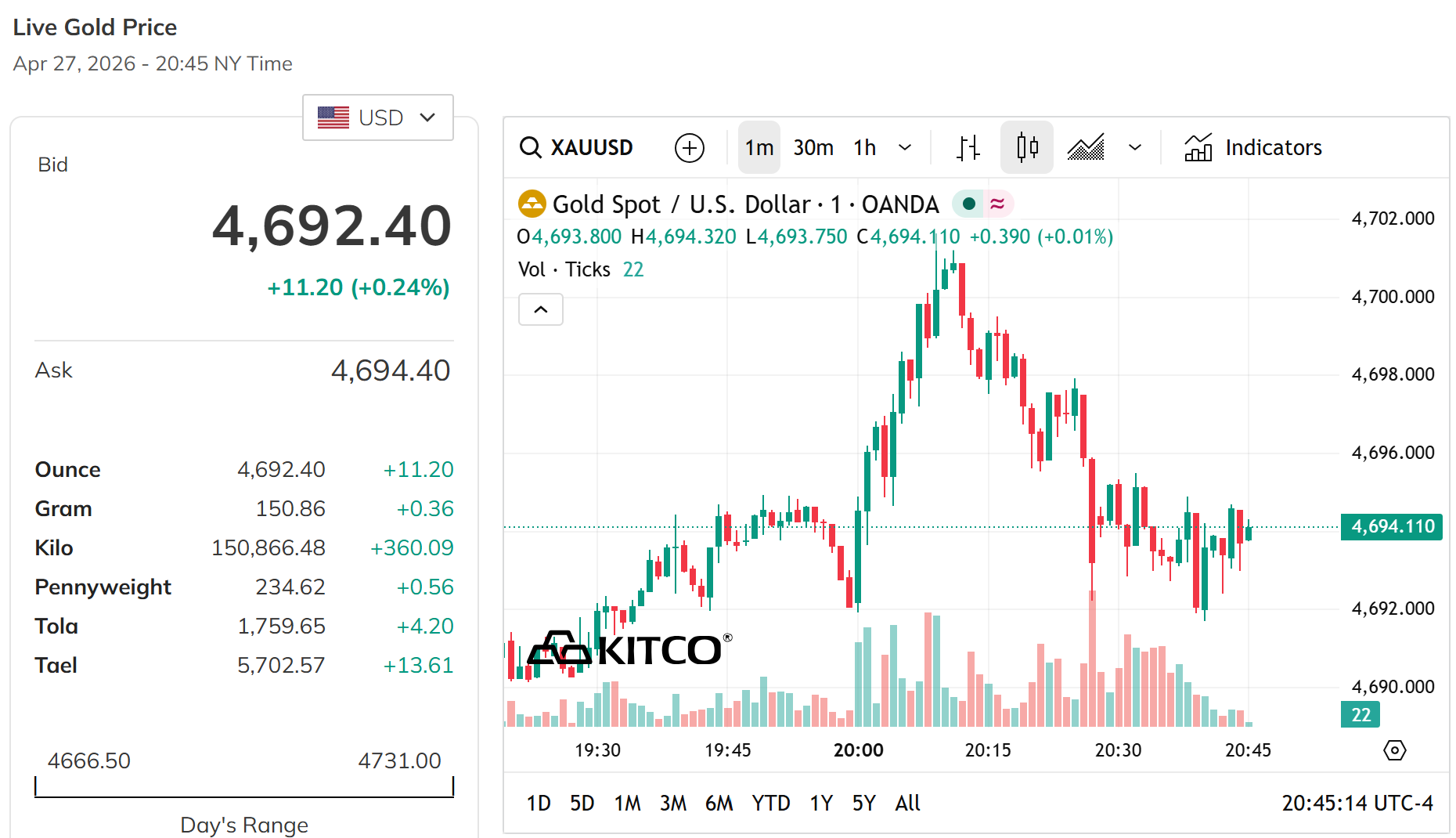
Task: Open the Indicators panel
Action: click(1253, 147)
